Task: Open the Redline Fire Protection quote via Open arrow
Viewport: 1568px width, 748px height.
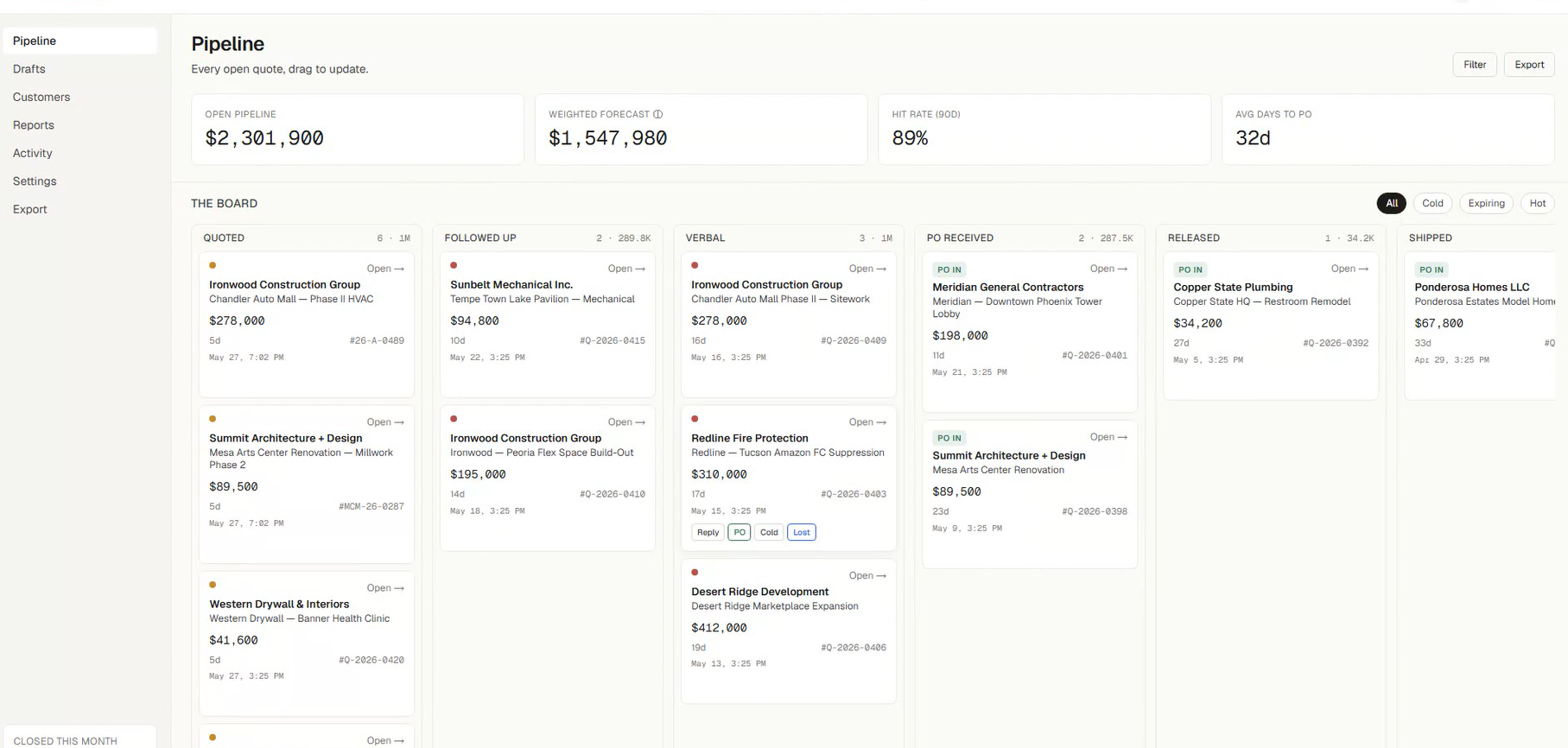Action: pyautogui.click(x=867, y=422)
